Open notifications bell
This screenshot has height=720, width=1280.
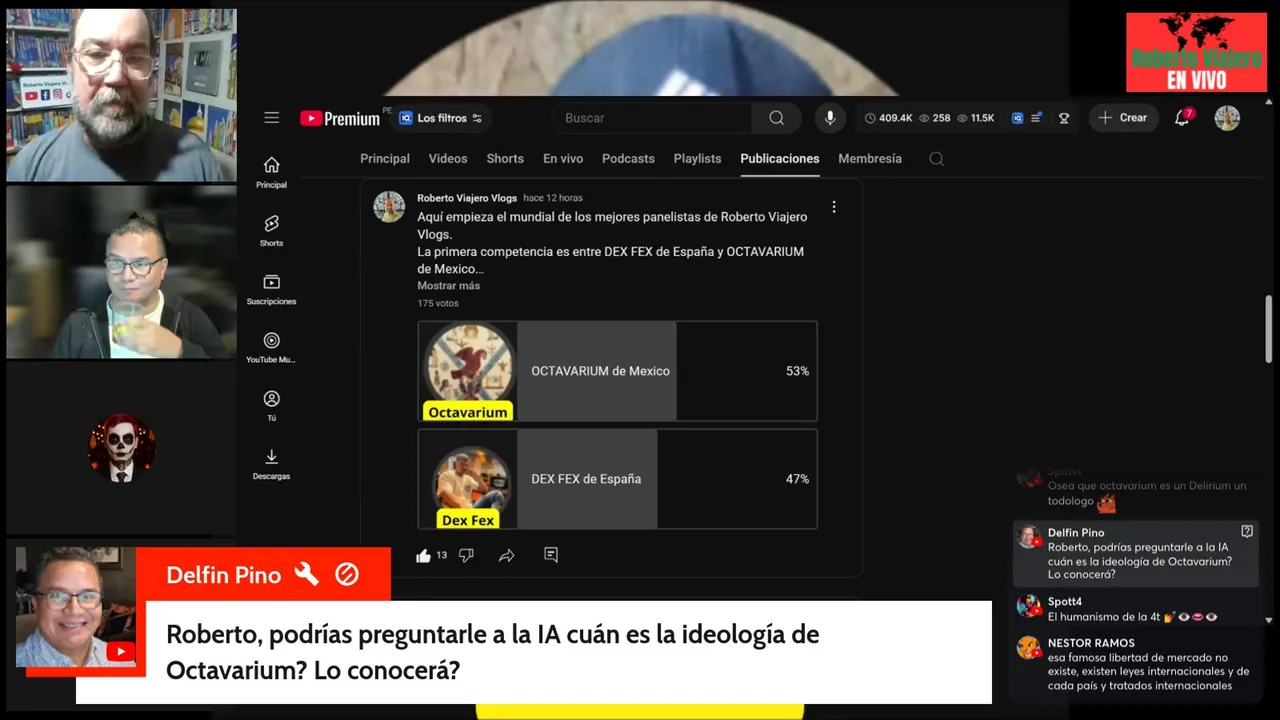(1182, 118)
